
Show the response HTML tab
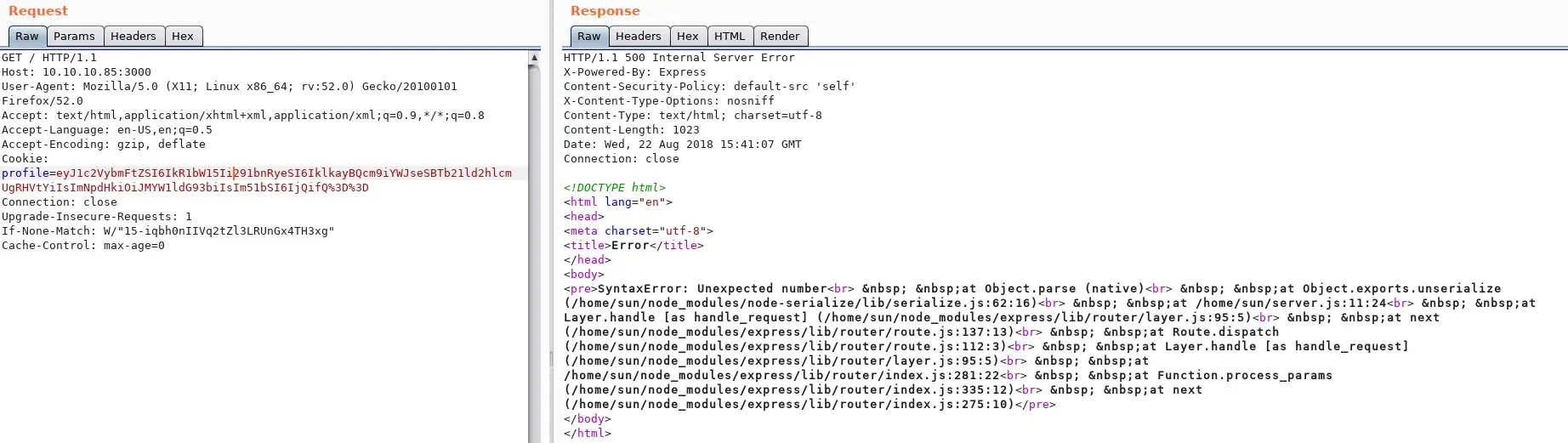click(x=729, y=37)
